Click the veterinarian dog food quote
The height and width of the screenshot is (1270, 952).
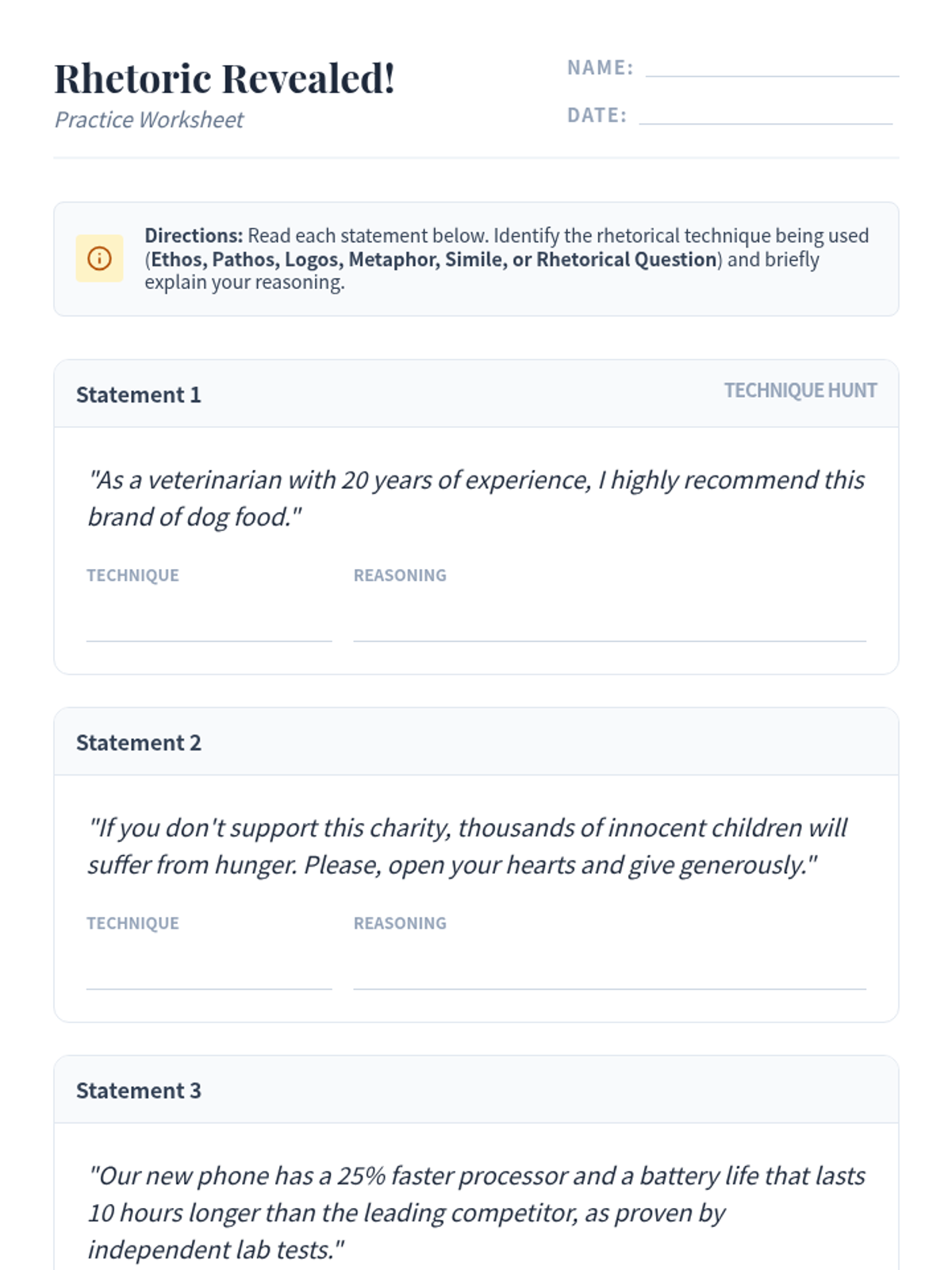(475, 498)
